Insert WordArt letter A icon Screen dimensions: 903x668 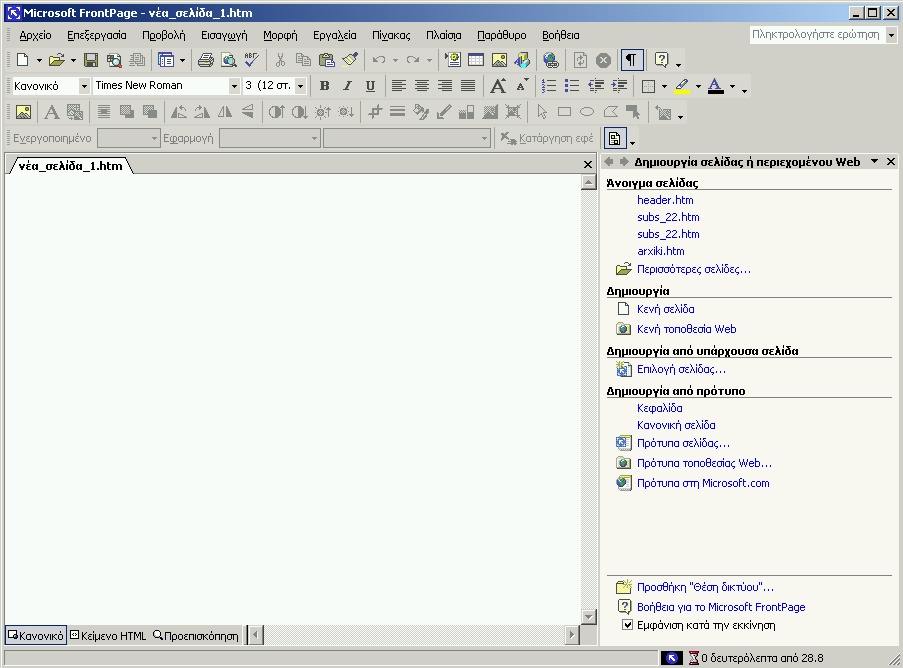click(52, 112)
